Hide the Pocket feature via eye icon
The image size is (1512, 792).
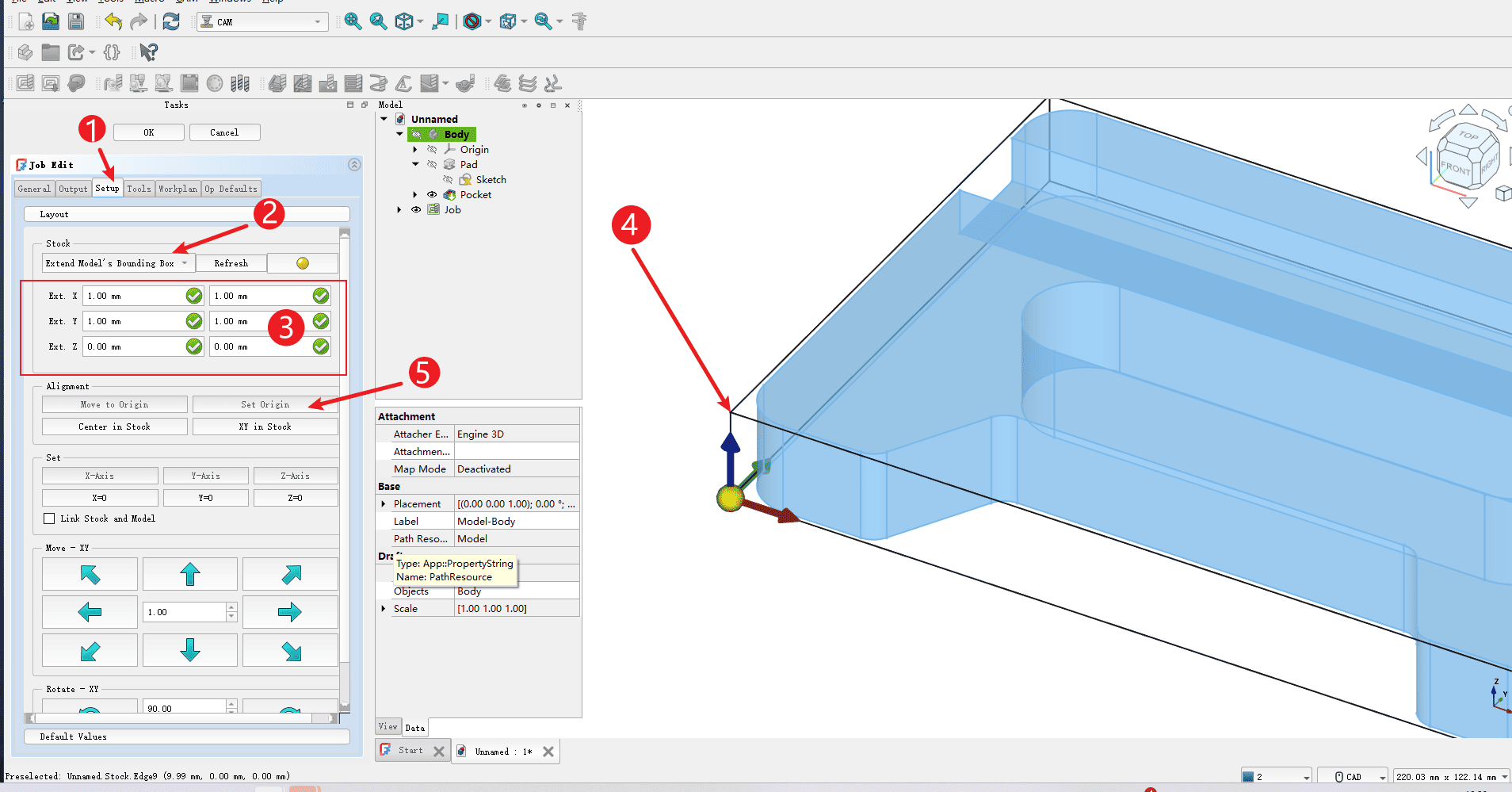click(432, 195)
